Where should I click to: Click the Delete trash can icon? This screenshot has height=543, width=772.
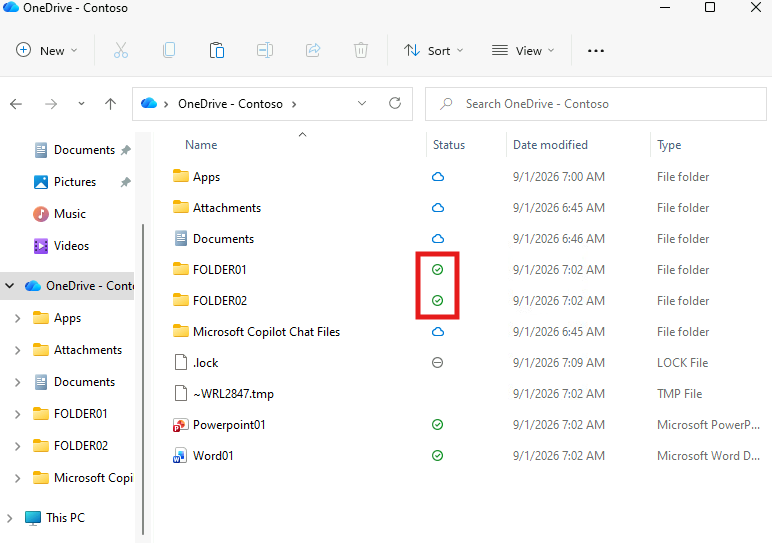[x=361, y=50]
